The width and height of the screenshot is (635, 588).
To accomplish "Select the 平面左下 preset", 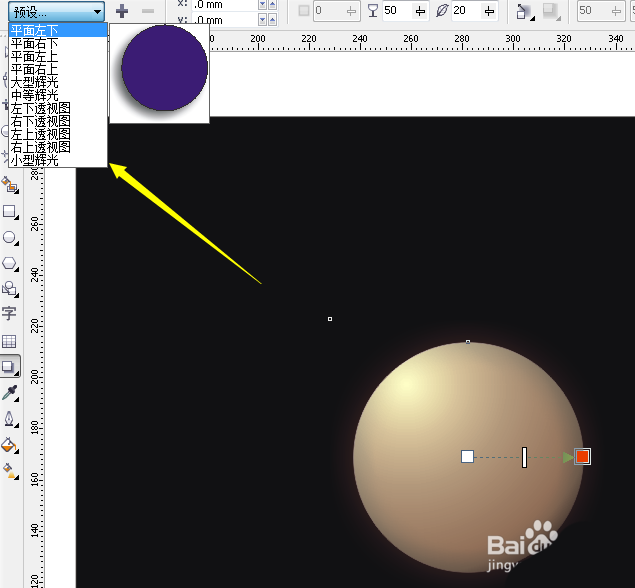I will 58,30.
